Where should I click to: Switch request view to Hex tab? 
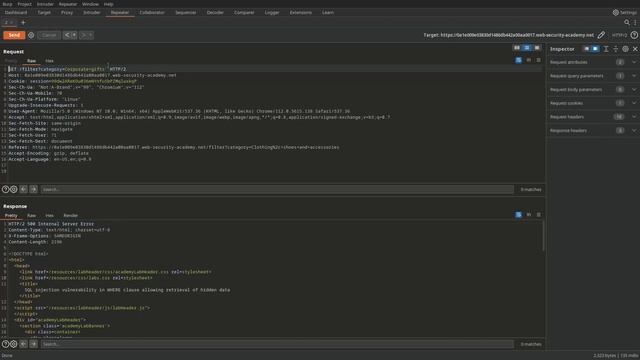point(49,61)
